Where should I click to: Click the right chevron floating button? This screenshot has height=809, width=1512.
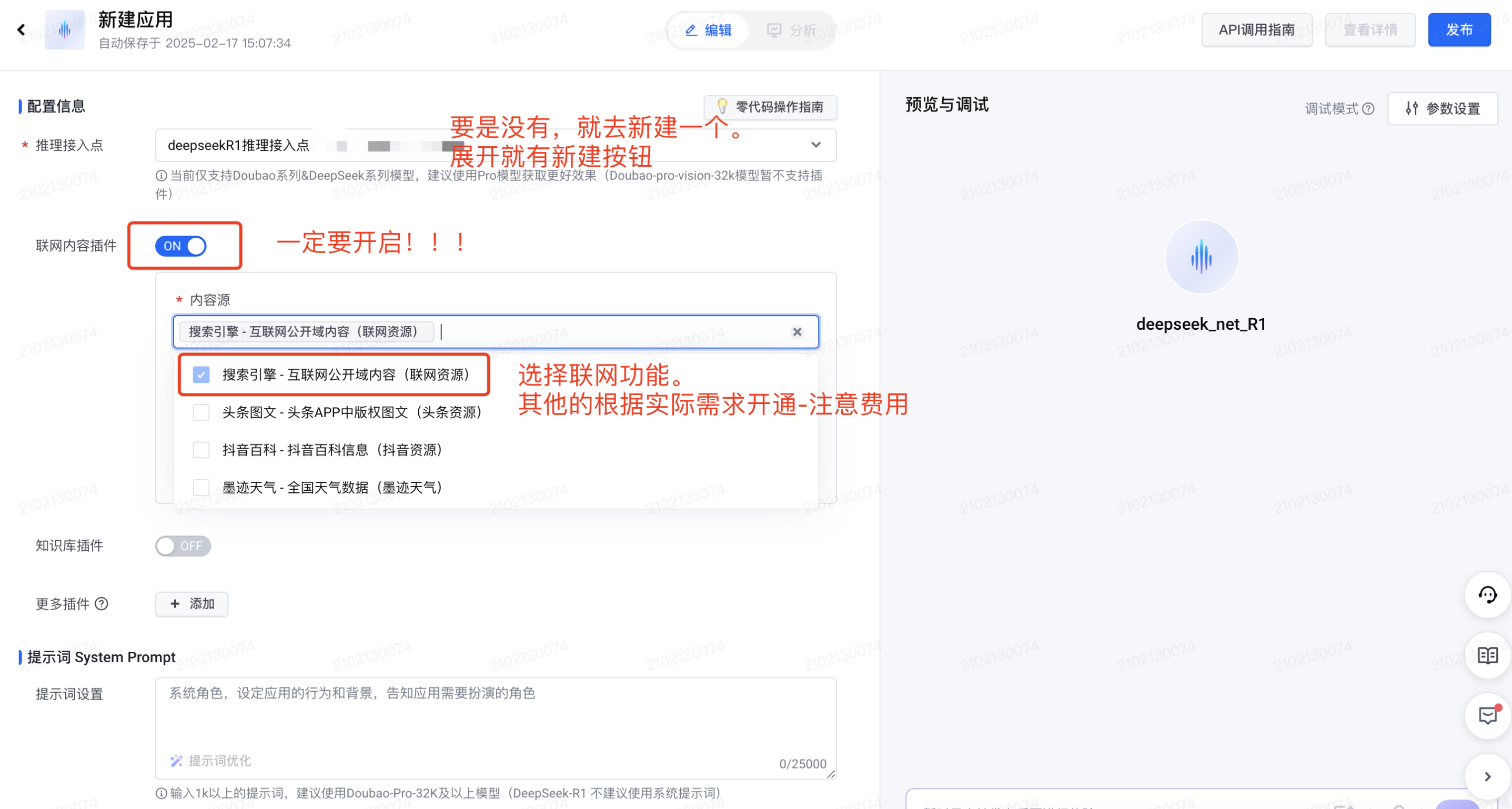[x=1487, y=777]
